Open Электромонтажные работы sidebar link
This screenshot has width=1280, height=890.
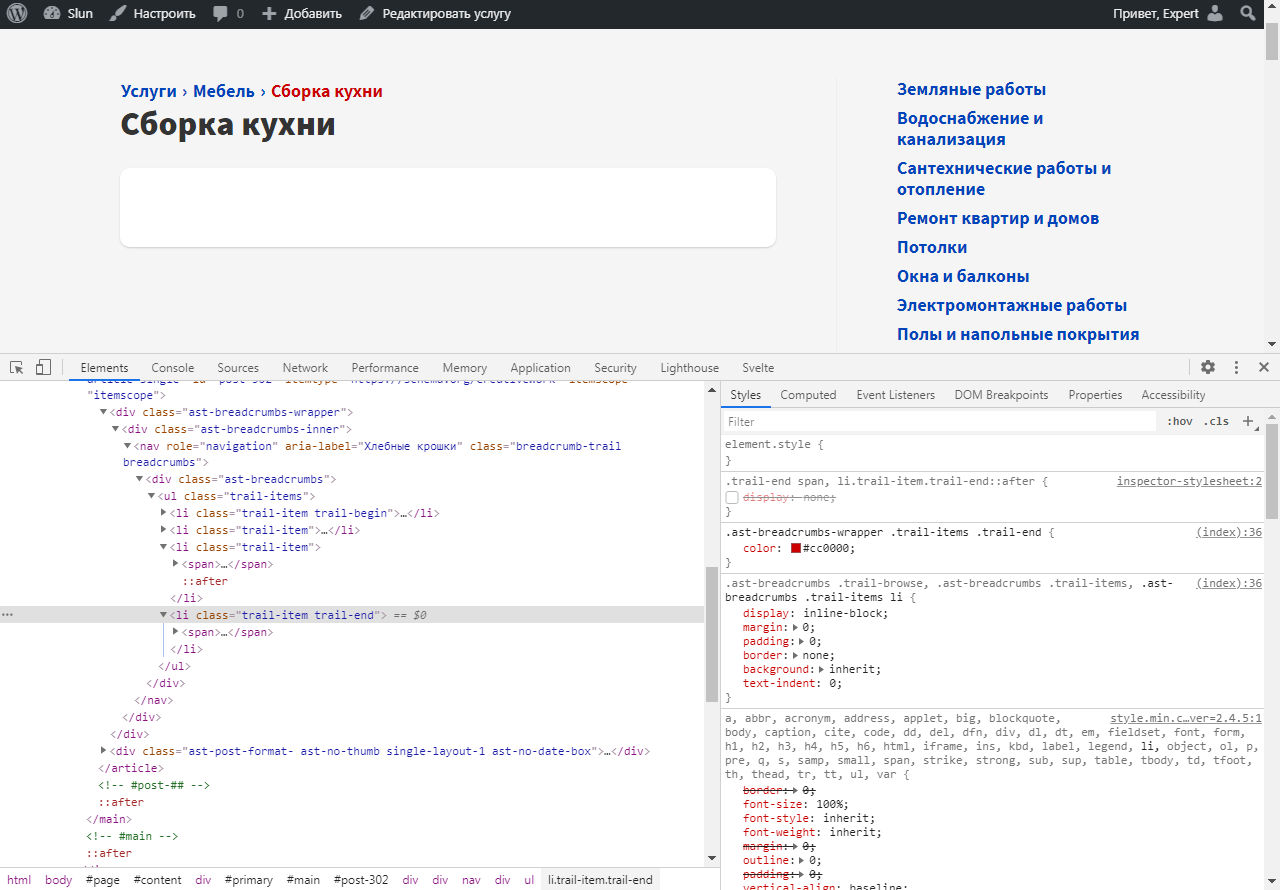click(1012, 305)
